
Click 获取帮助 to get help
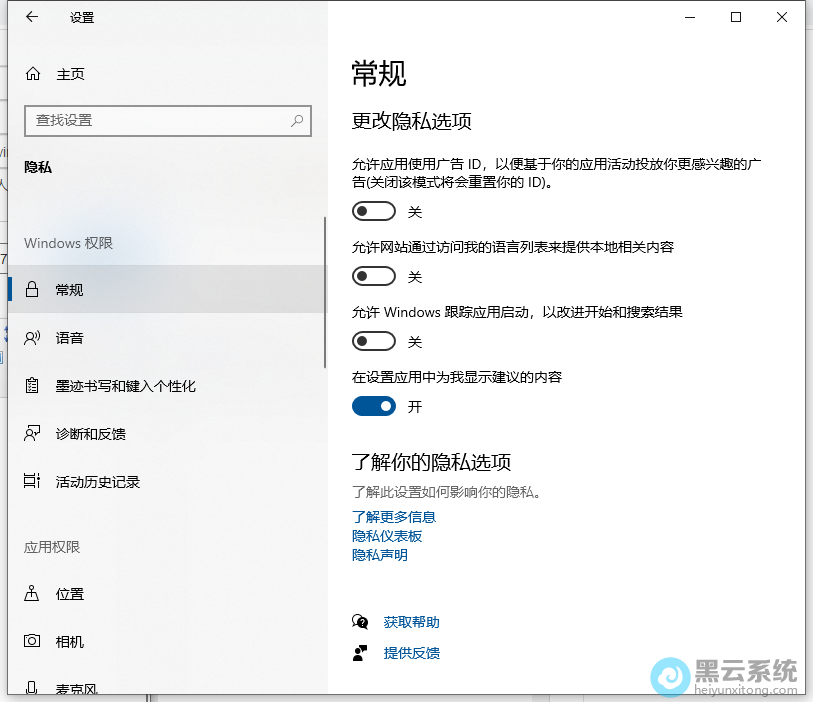[x=411, y=622]
